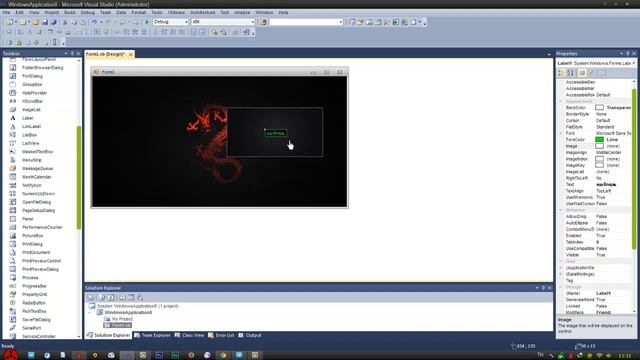Click the volume icon in system tray

[x=609, y=356]
